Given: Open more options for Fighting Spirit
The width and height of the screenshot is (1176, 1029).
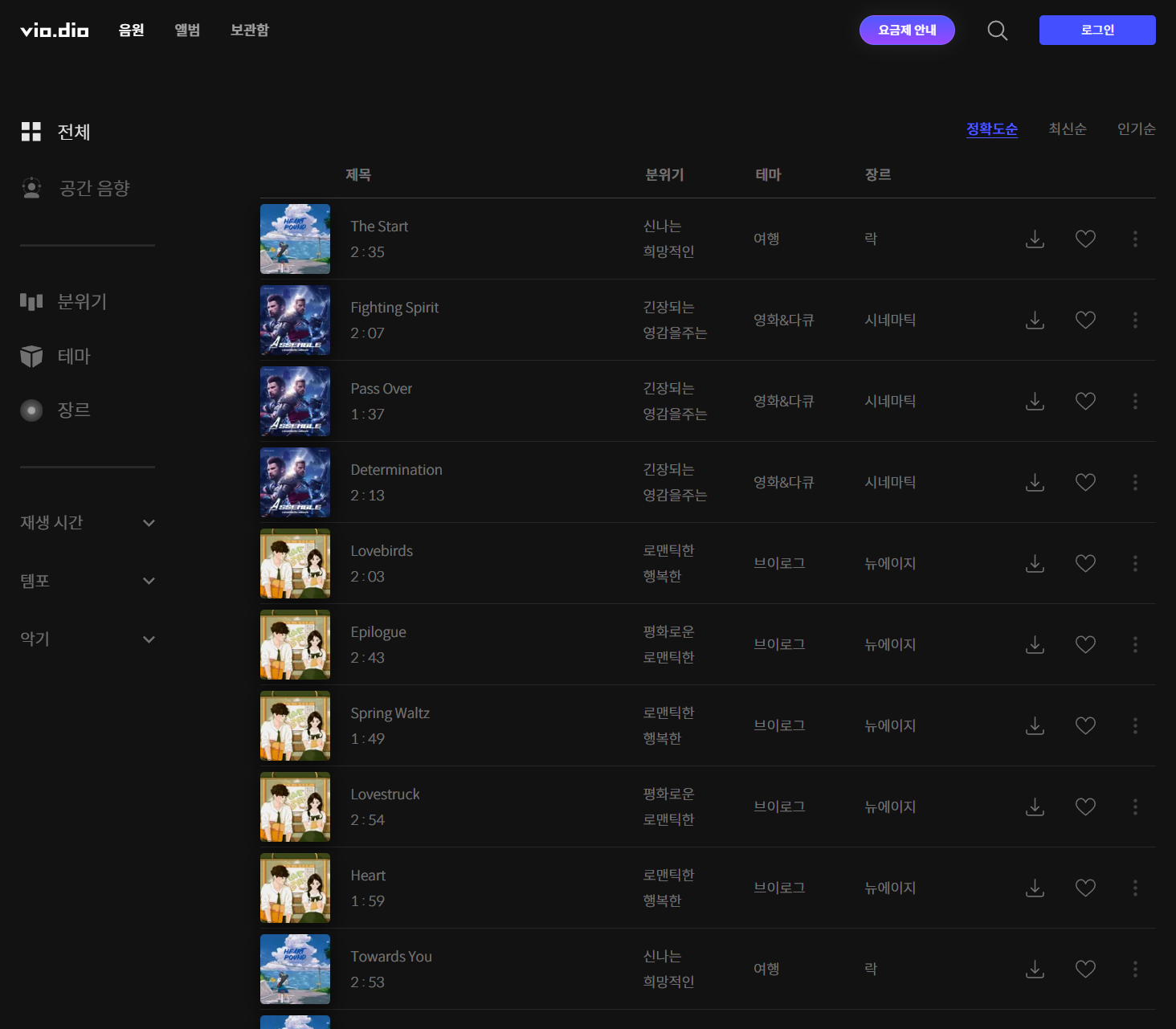Looking at the screenshot, I should [1134, 321].
